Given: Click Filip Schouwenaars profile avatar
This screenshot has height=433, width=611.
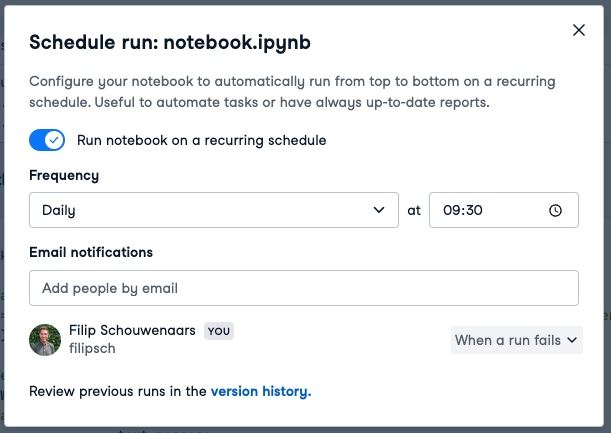Looking at the screenshot, I should [45, 340].
